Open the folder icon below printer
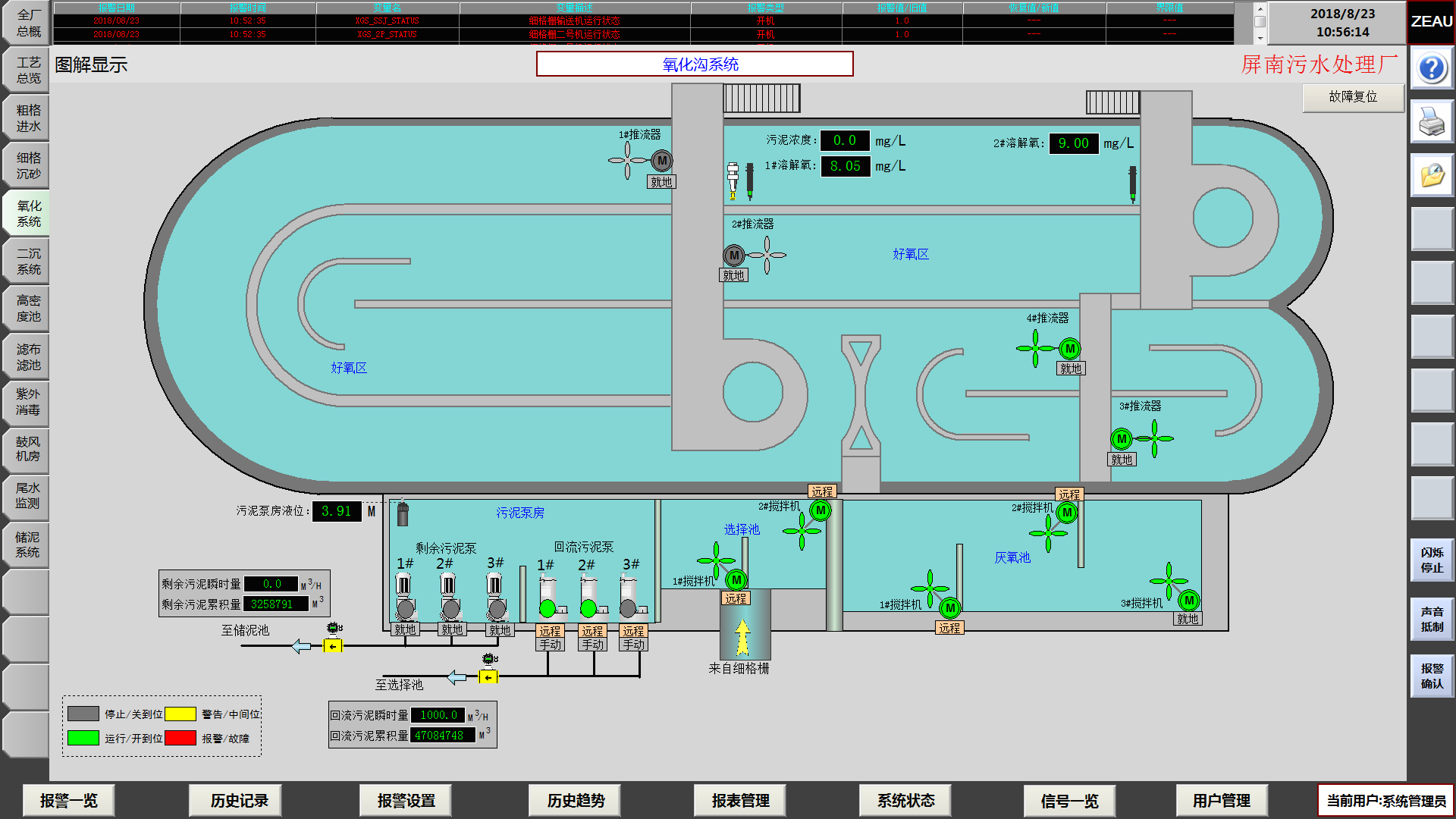The width and height of the screenshot is (1456, 819). click(x=1432, y=175)
